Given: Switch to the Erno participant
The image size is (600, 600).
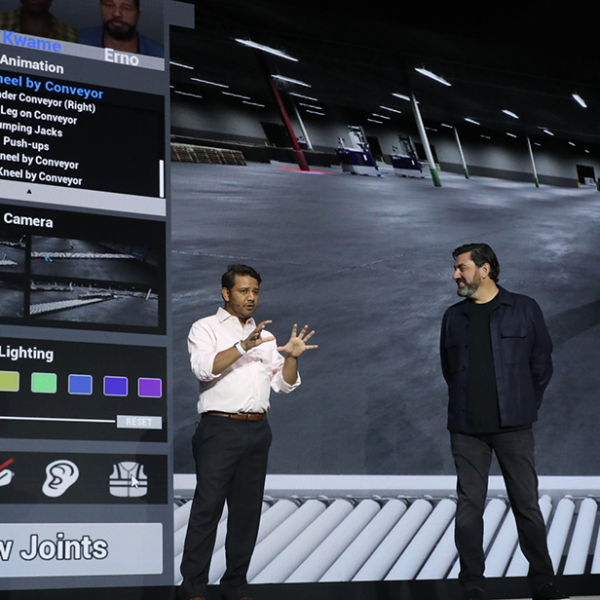Looking at the screenshot, I should [121, 56].
